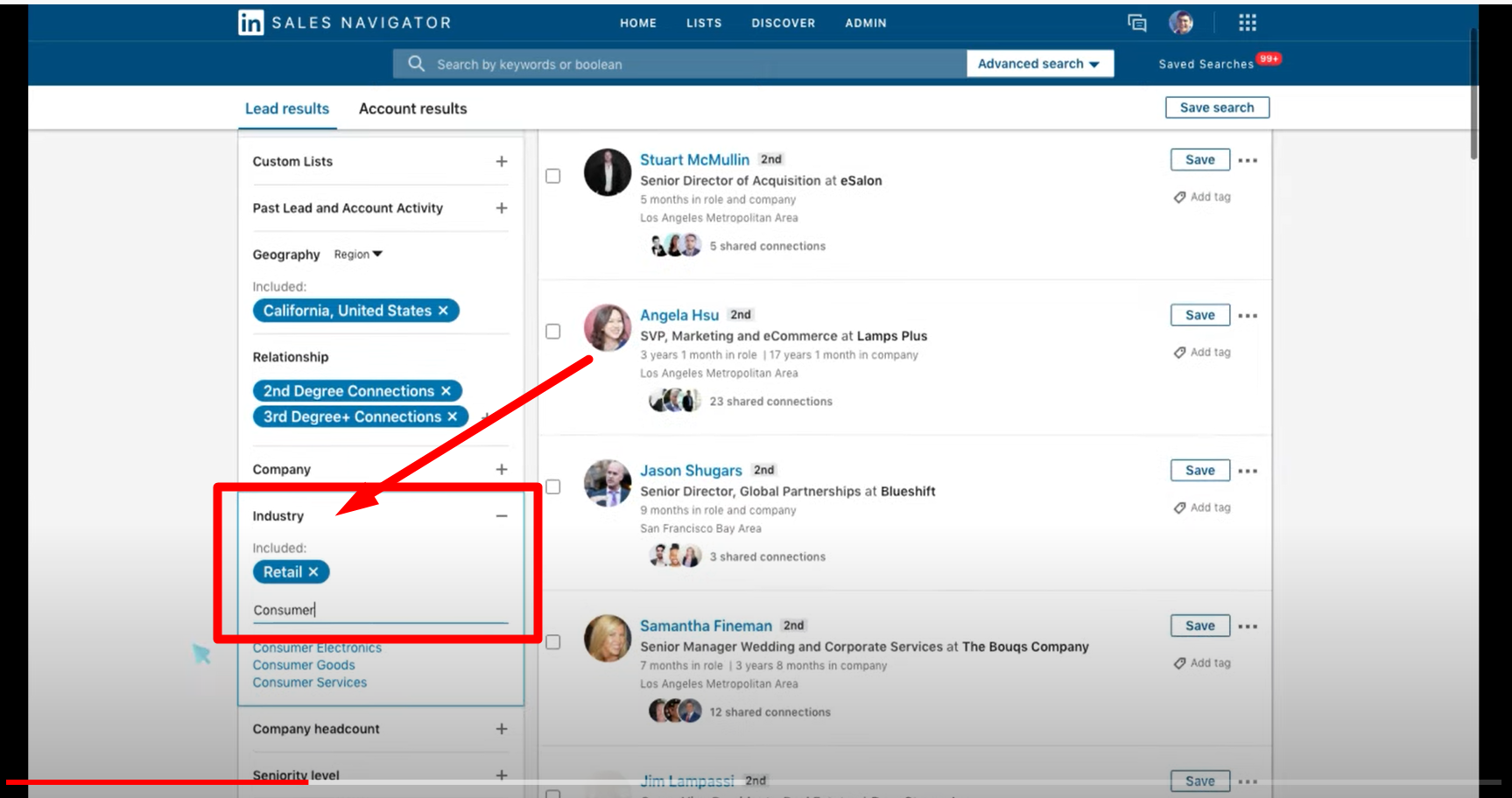Collapse the Industry filter
Image resolution: width=1512 pixels, height=798 pixels.
click(502, 516)
